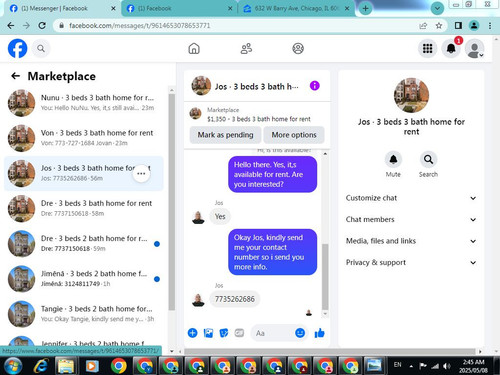Open Dre 3 beds 2 bath conversation
Screen dimensions: 500x375
pos(83,244)
